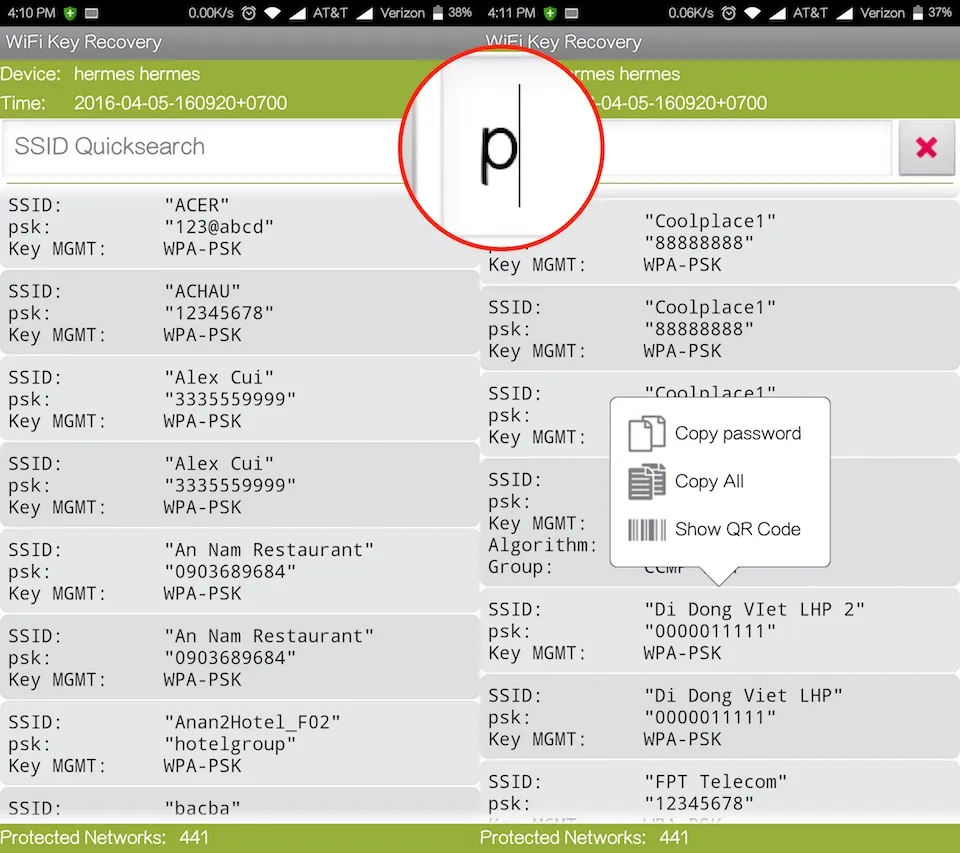
Task: Click the Copy All documents icon
Action: pyautogui.click(x=646, y=482)
